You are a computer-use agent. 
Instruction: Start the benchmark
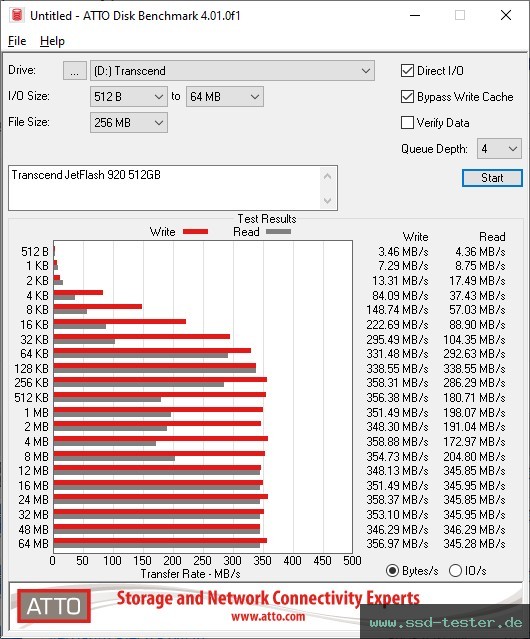(492, 178)
